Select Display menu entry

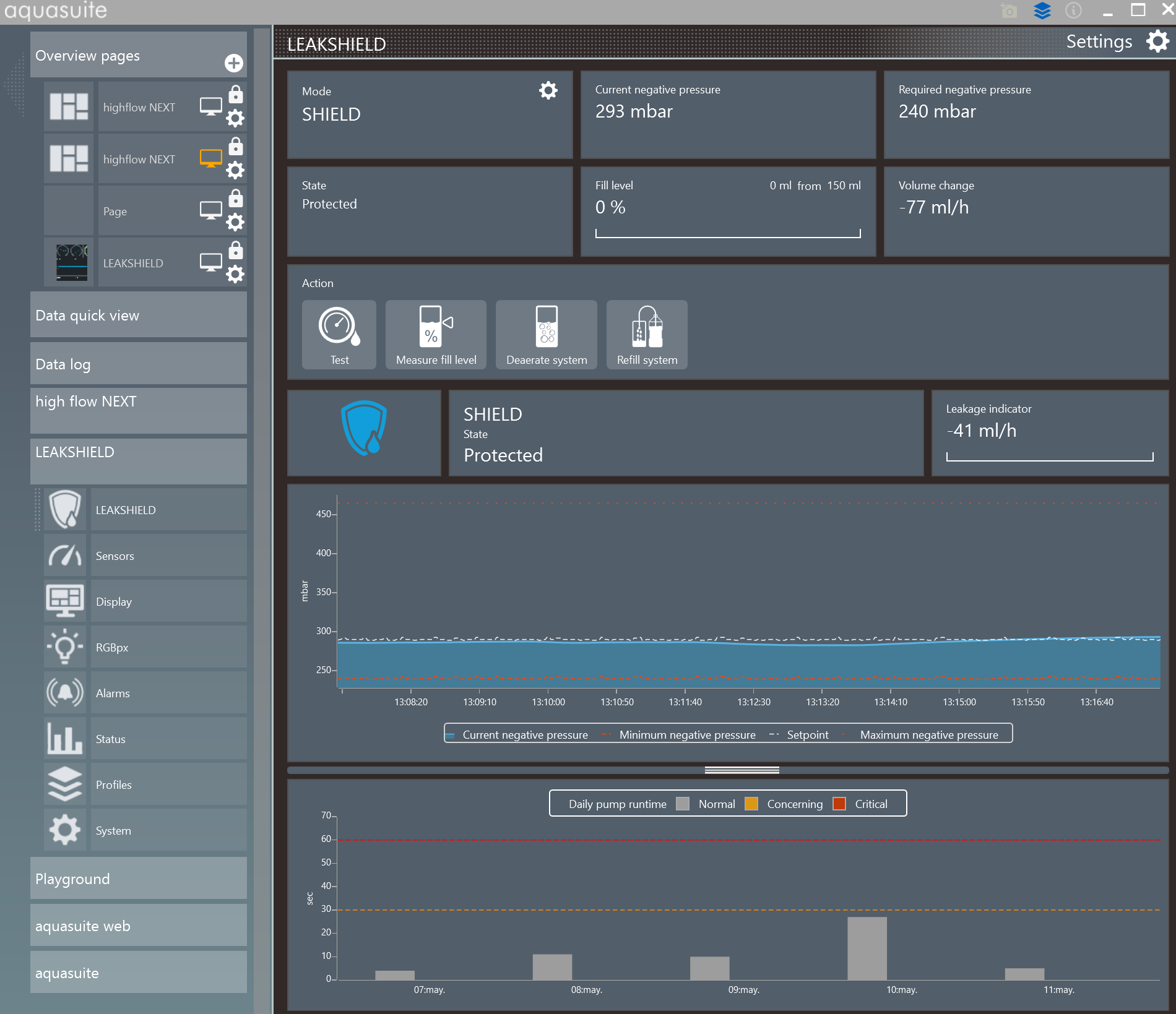click(x=168, y=601)
